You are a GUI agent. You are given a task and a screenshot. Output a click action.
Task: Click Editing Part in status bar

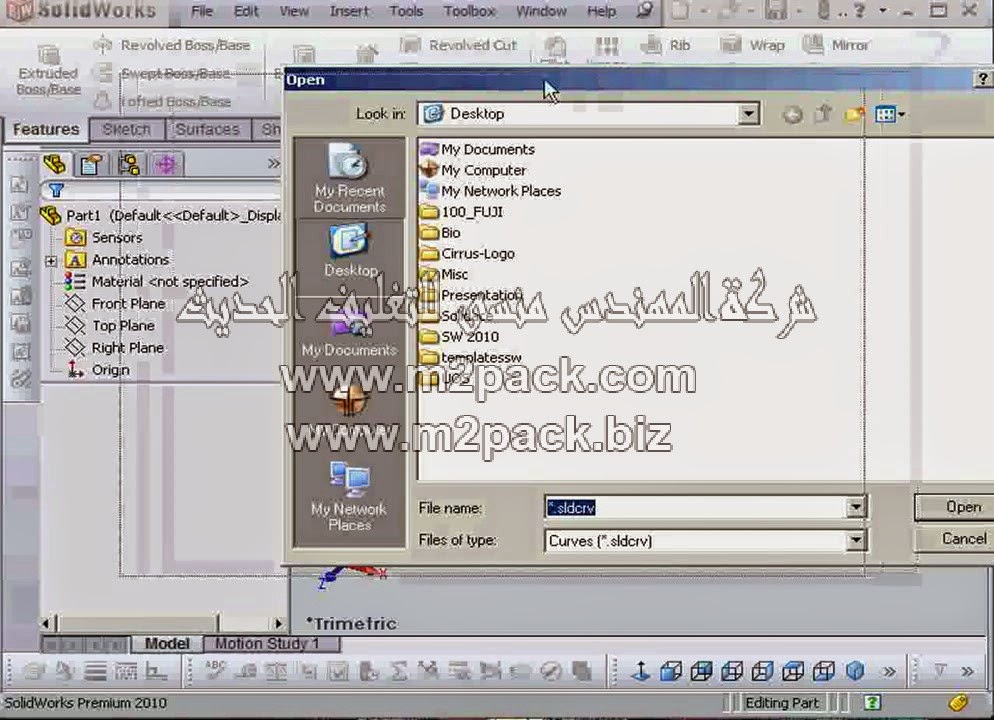pyautogui.click(x=782, y=703)
